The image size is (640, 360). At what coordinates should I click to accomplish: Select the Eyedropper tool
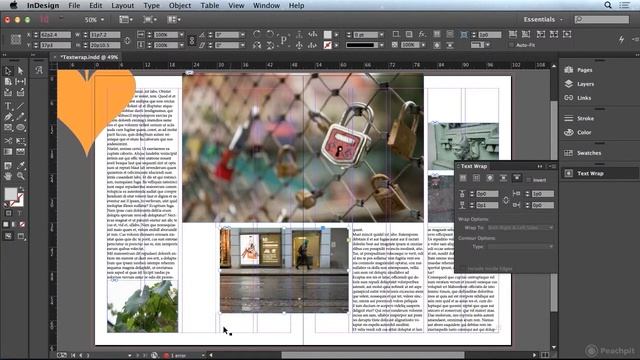tap(20, 165)
